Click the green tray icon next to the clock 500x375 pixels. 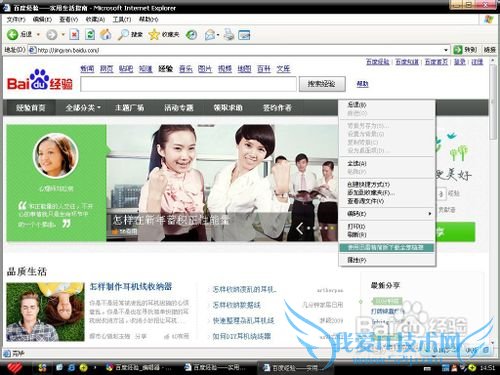pos(472,368)
